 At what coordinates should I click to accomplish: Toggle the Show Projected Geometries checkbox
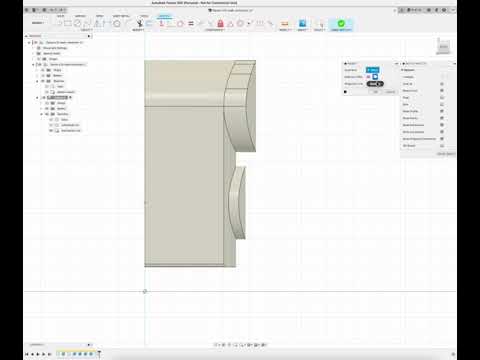pos(442,139)
